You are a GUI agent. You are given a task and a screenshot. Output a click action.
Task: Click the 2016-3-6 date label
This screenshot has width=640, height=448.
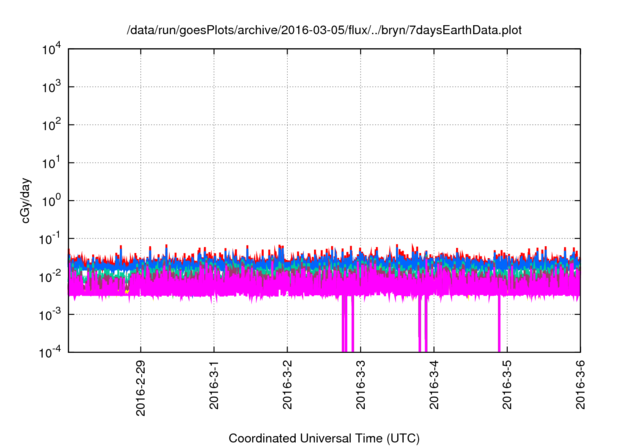580,384
